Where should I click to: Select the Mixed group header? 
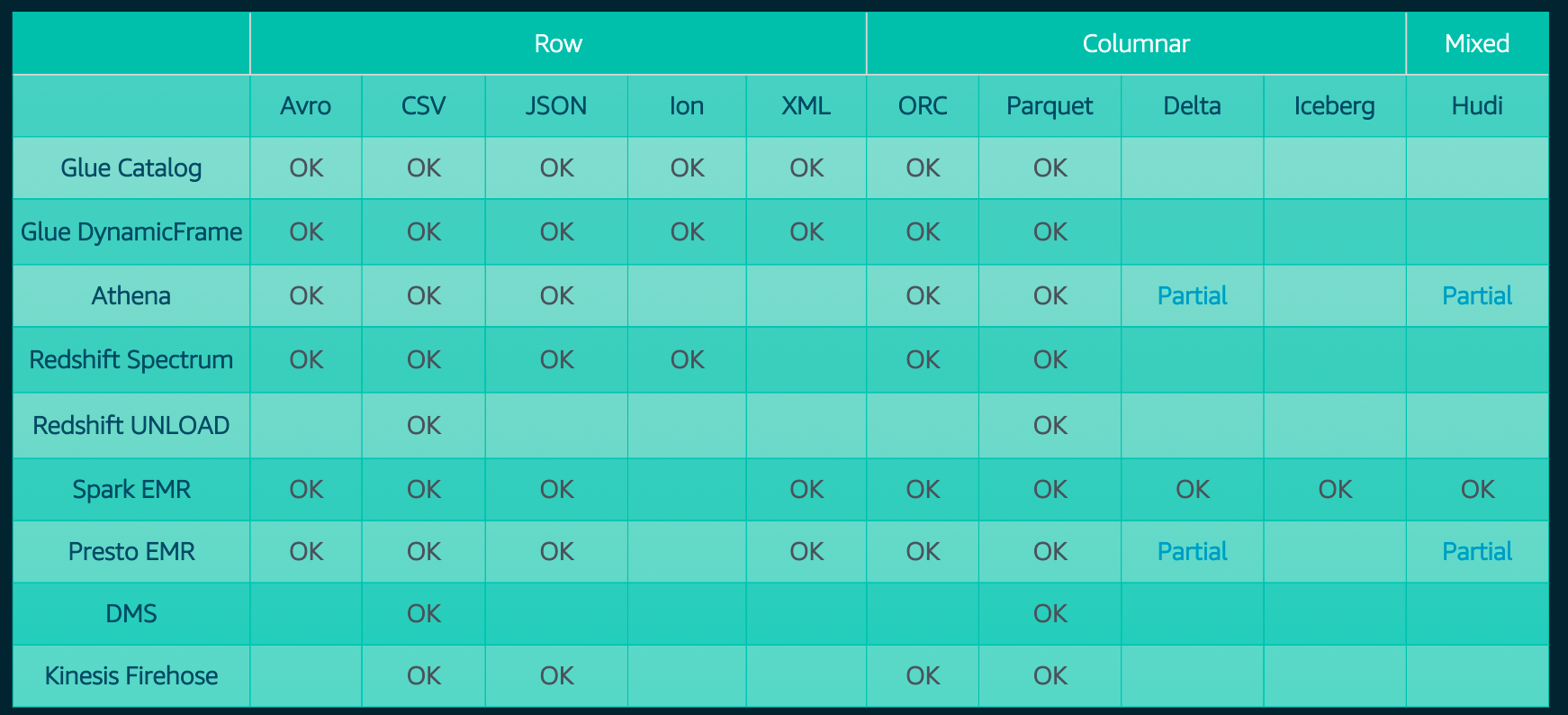pyautogui.click(x=1476, y=43)
